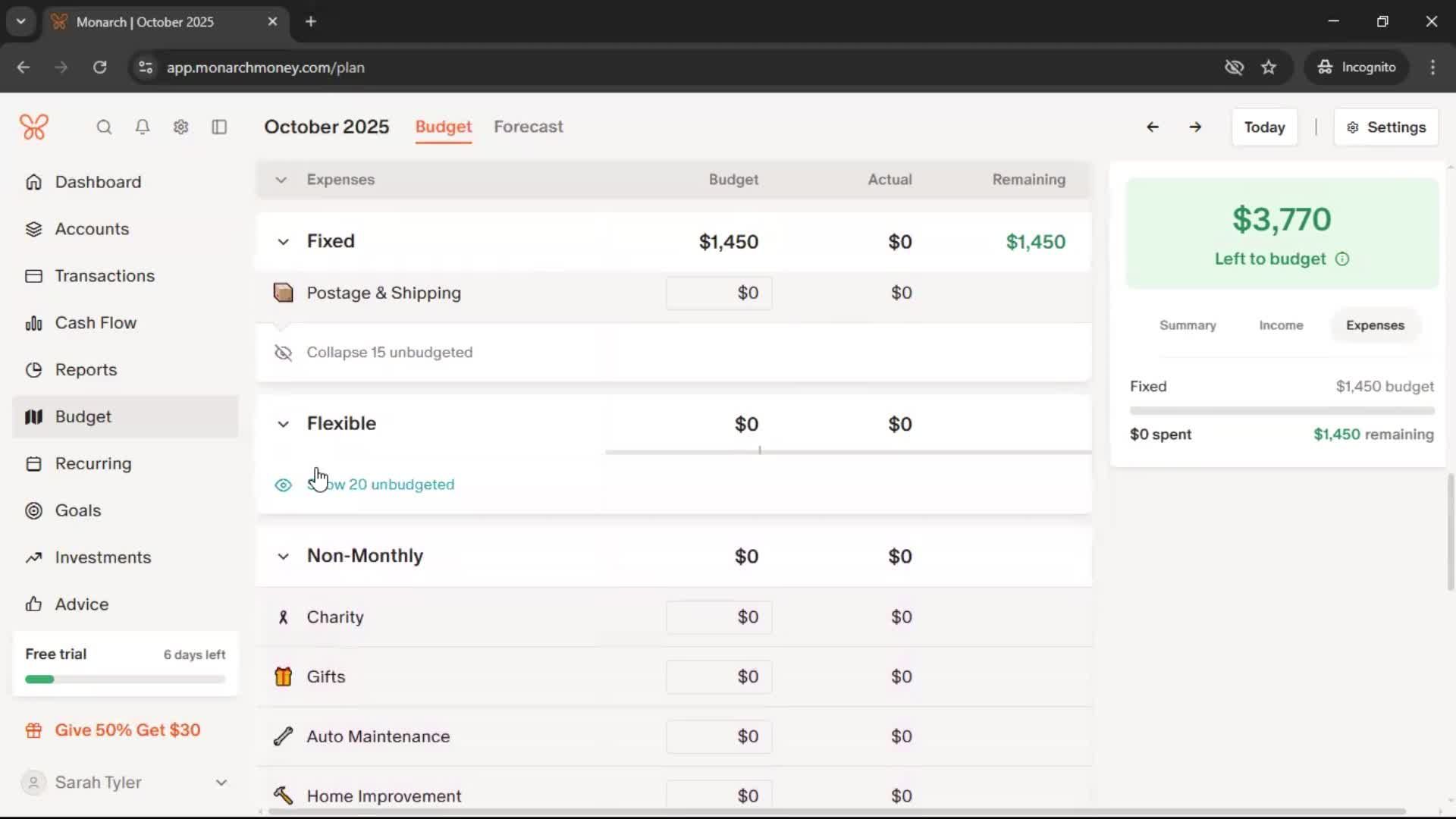Click the Today button
Viewport: 1456px width, 819px height.
tap(1263, 127)
